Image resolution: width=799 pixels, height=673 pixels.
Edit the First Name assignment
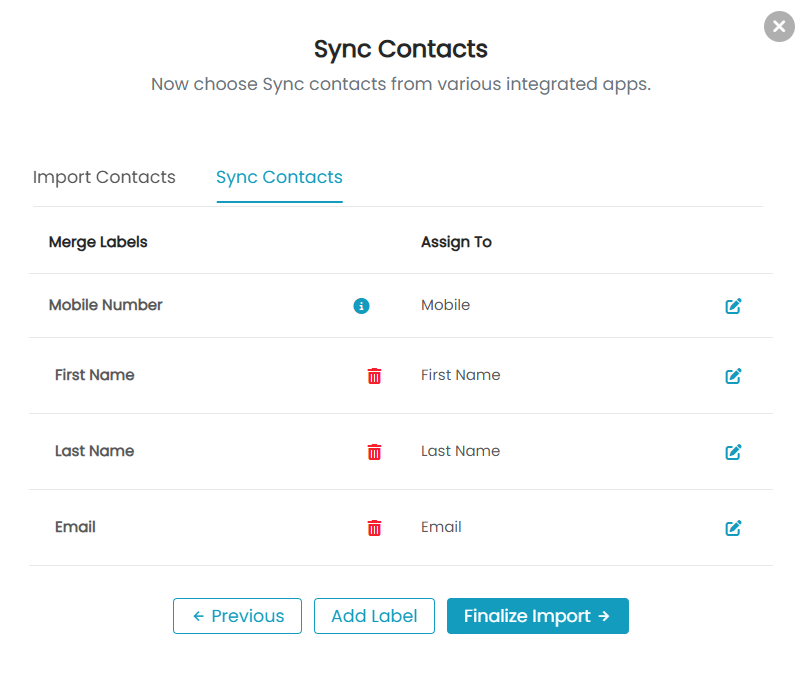733,376
